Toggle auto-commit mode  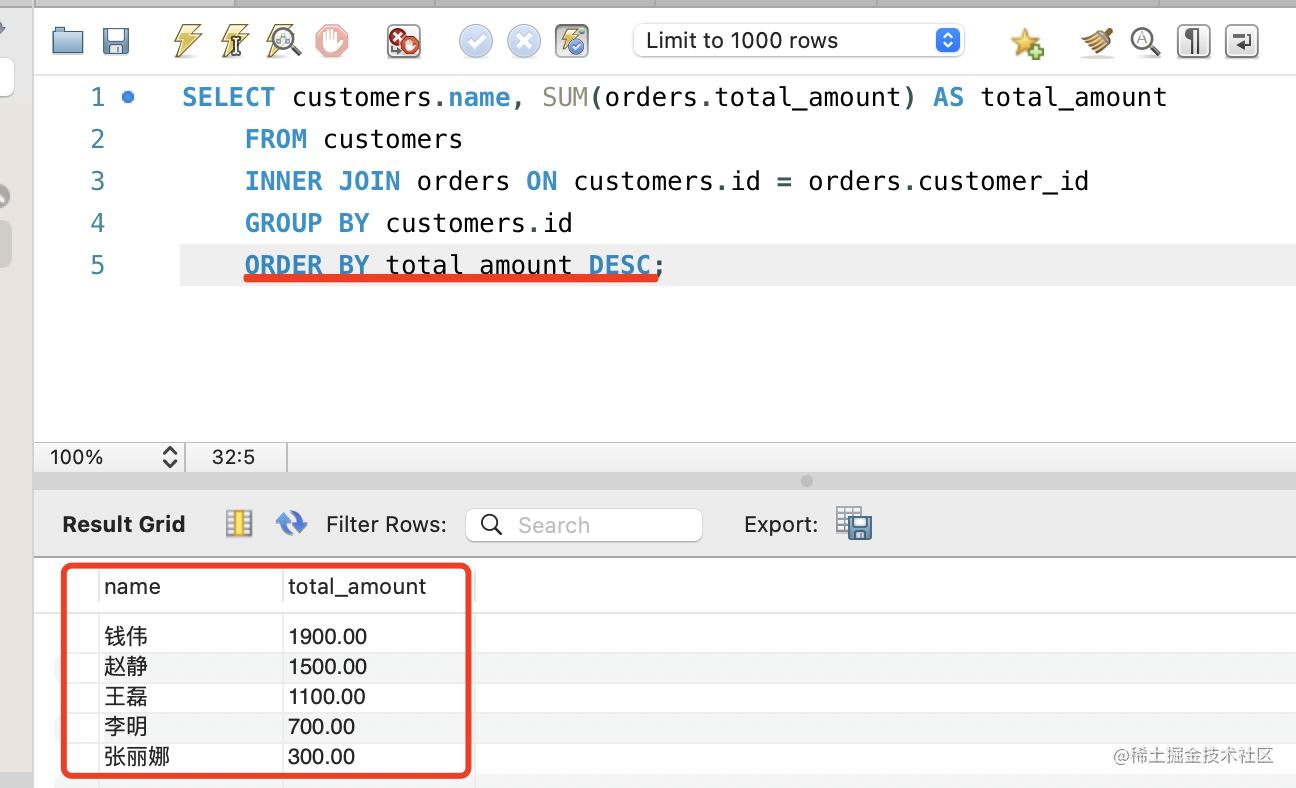pos(572,41)
